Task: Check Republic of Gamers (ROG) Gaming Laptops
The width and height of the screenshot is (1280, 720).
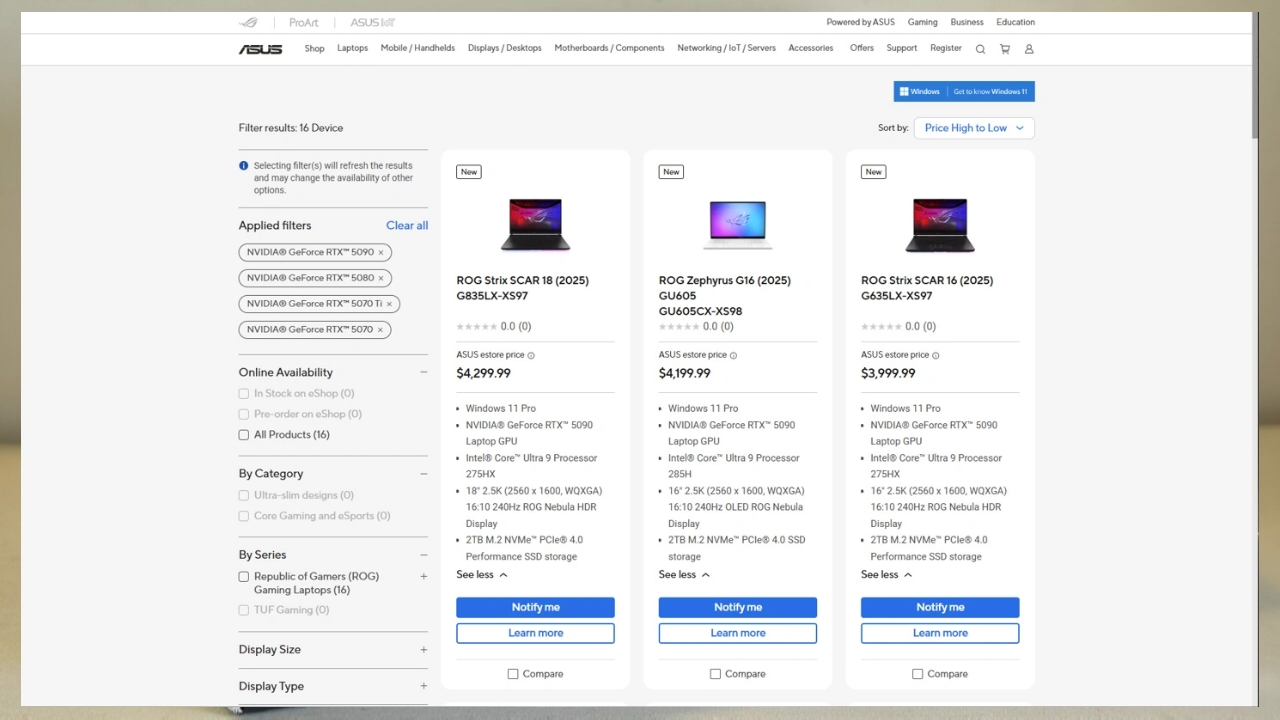Action: click(243, 577)
